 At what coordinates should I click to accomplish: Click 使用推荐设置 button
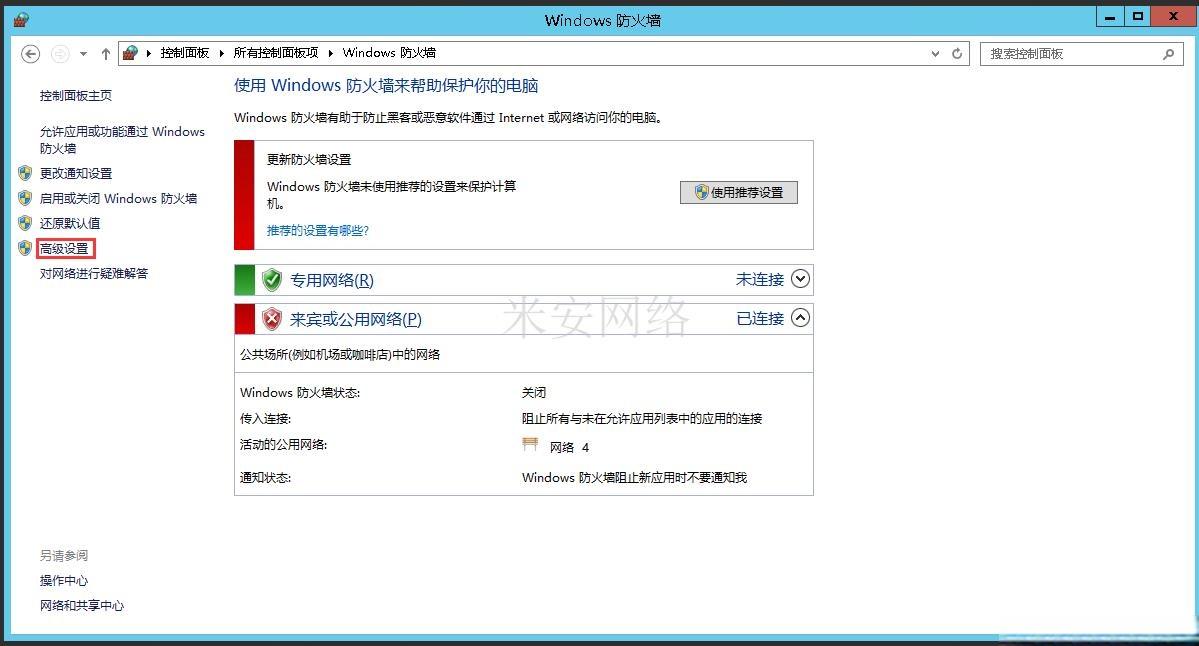[x=739, y=193]
